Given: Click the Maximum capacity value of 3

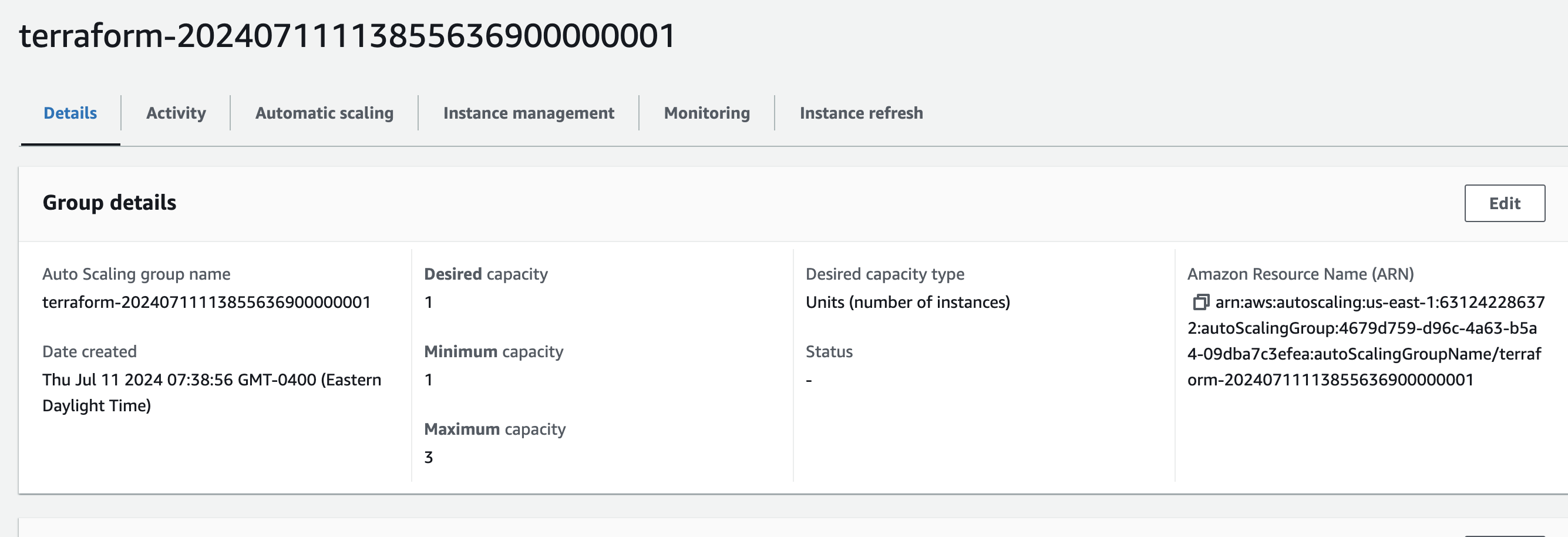Looking at the screenshot, I should 429,457.
